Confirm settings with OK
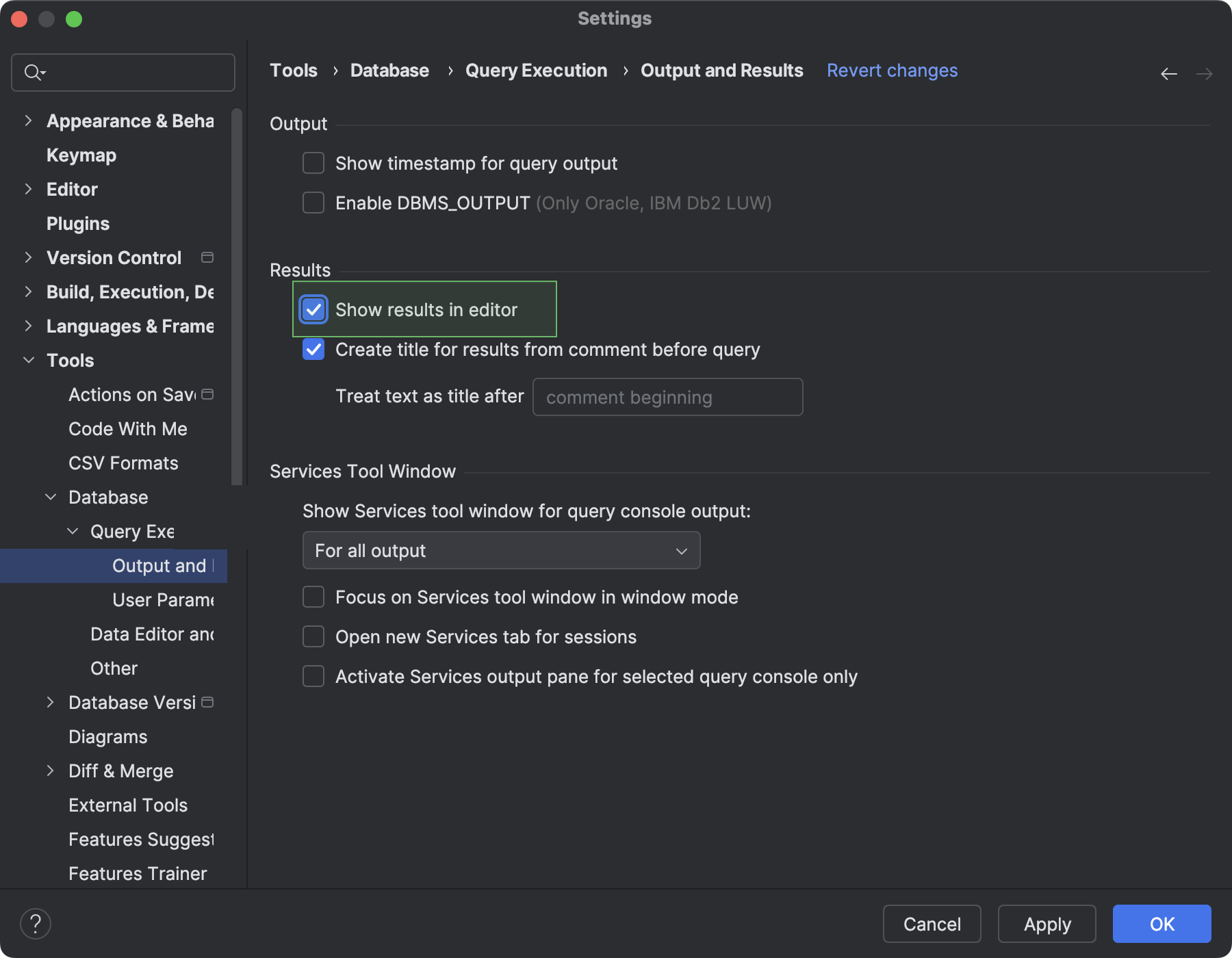The width and height of the screenshot is (1232, 958). coord(1161,924)
